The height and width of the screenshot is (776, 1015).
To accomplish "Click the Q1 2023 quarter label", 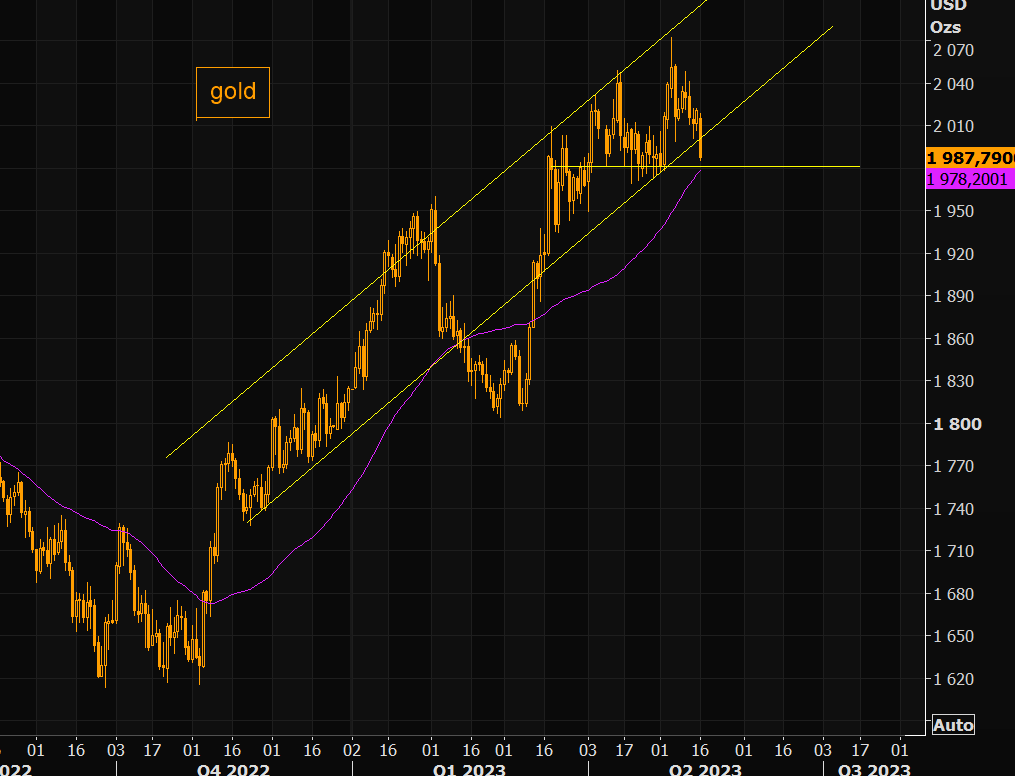I will [469, 770].
